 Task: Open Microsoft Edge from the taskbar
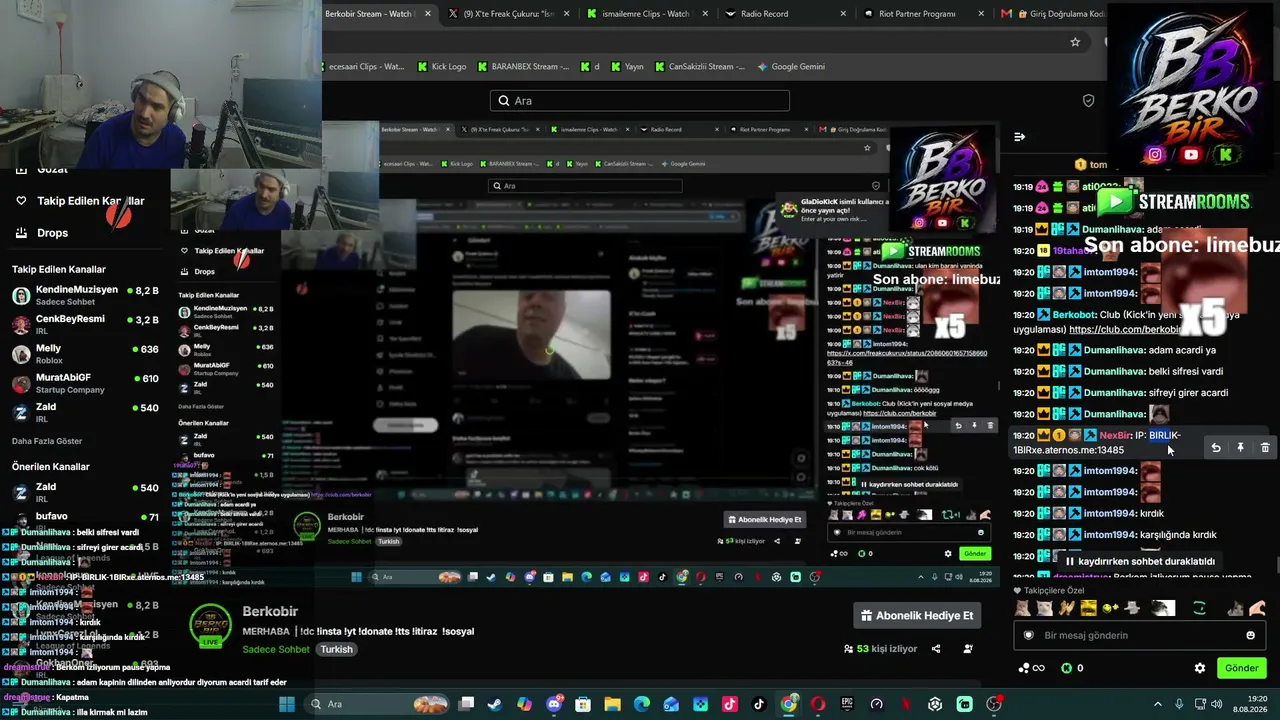click(642, 704)
